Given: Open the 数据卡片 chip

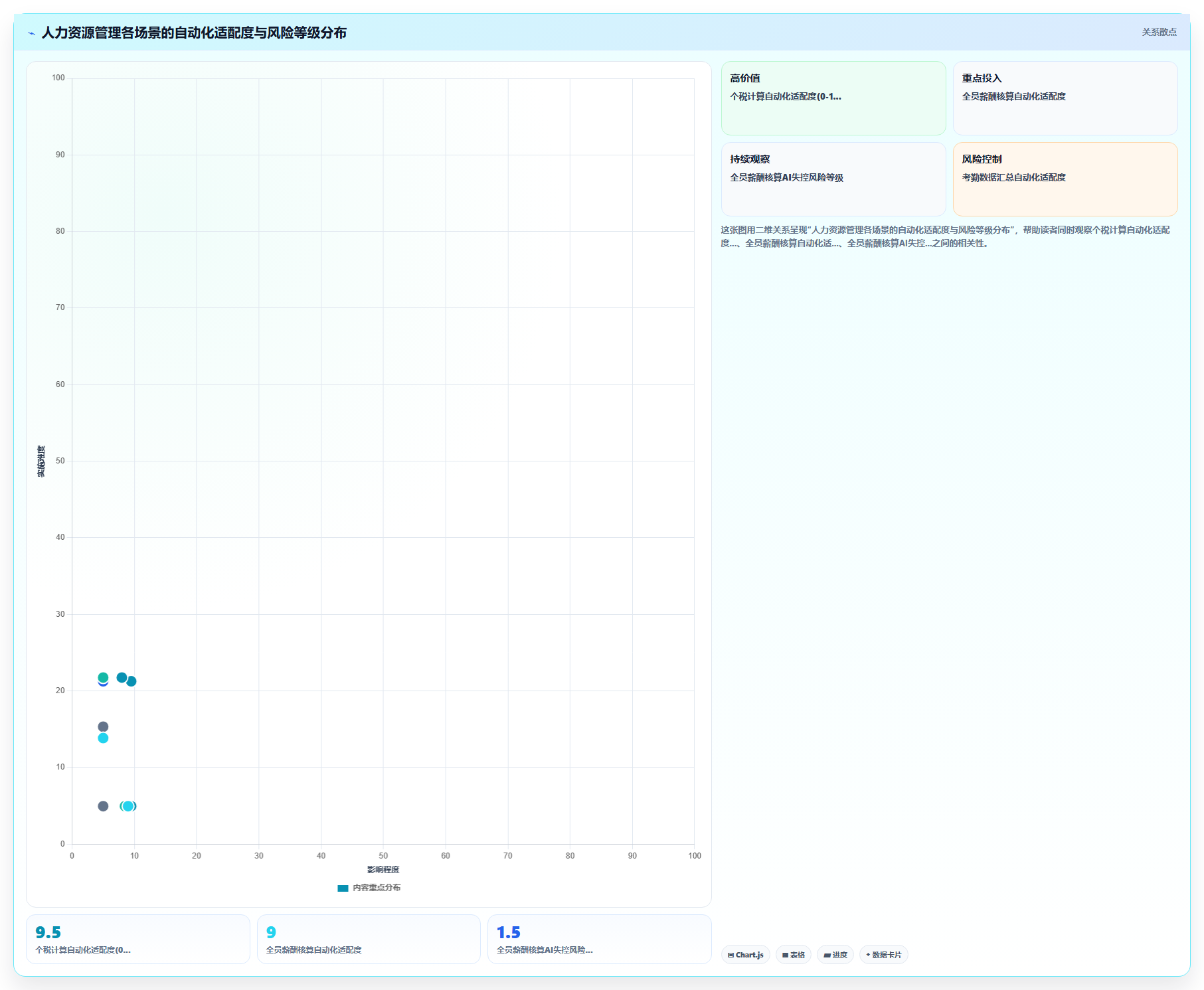Looking at the screenshot, I should click(884, 955).
